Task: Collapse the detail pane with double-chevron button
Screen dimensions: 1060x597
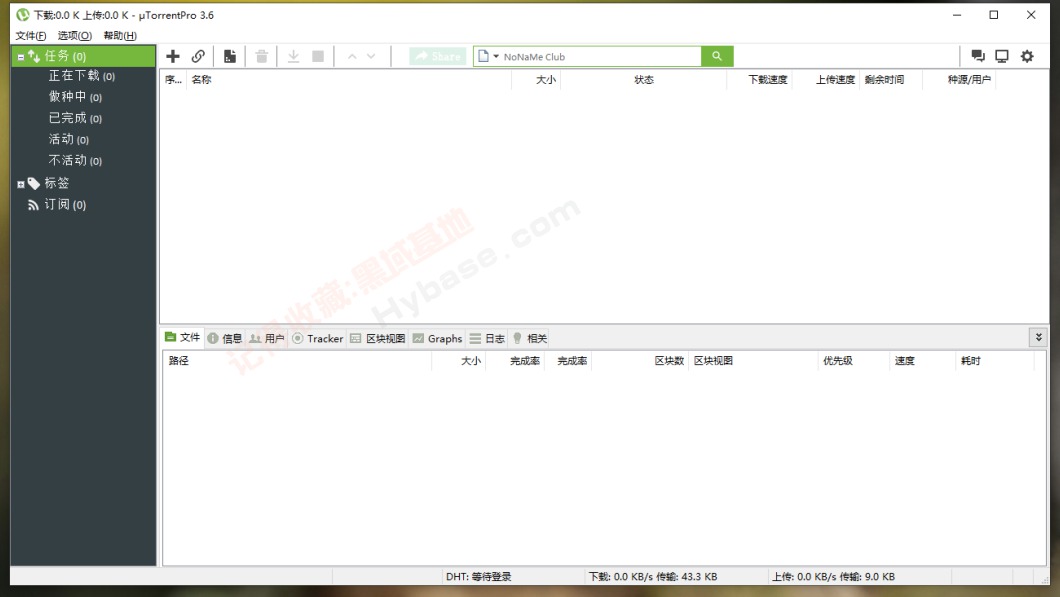Action: click(x=1038, y=338)
